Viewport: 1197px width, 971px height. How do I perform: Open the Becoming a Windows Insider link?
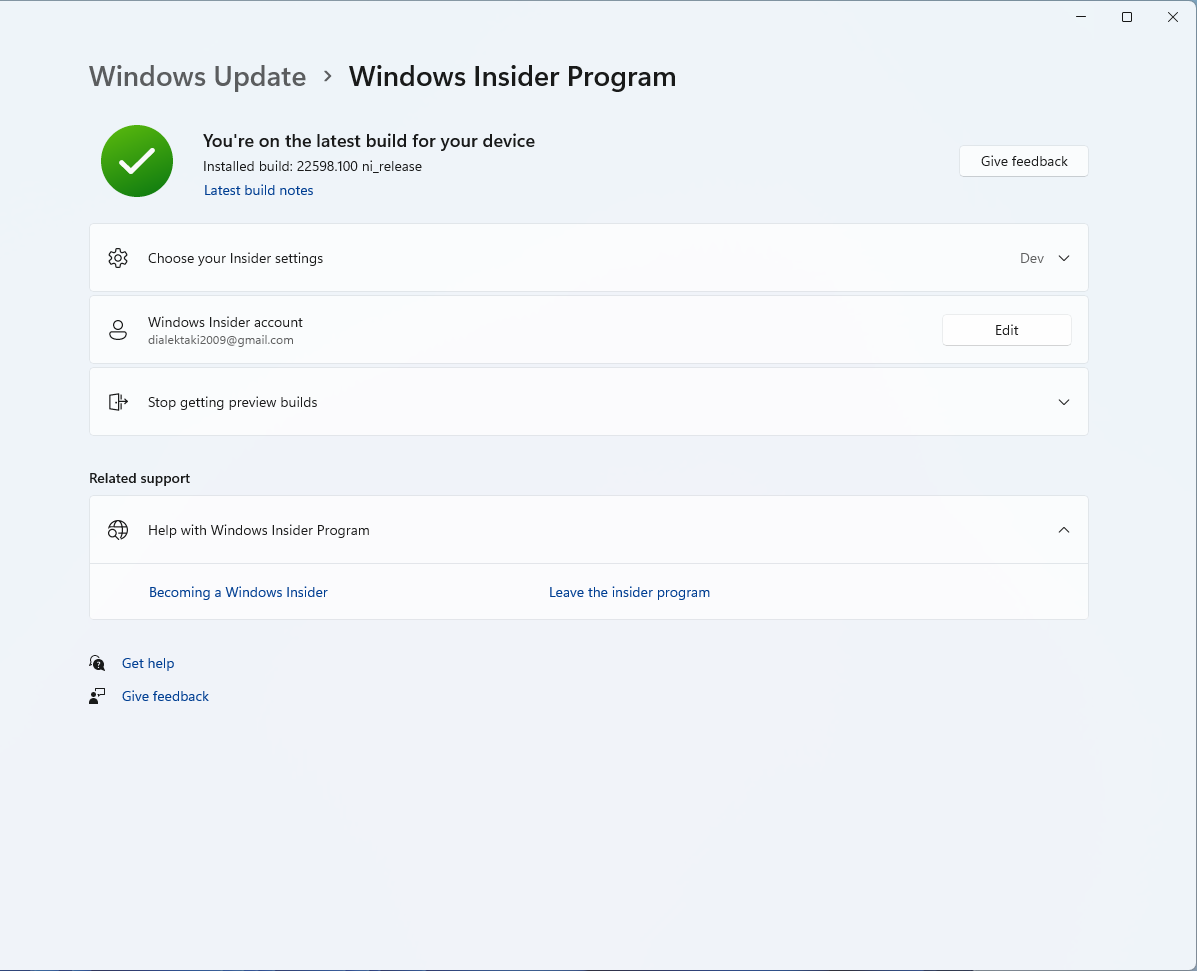click(238, 592)
